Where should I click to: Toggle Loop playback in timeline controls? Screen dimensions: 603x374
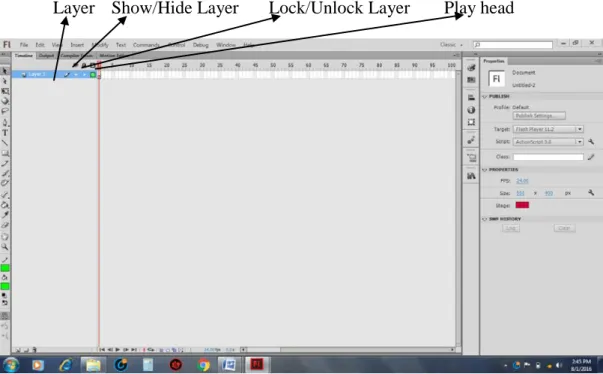point(151,350)
